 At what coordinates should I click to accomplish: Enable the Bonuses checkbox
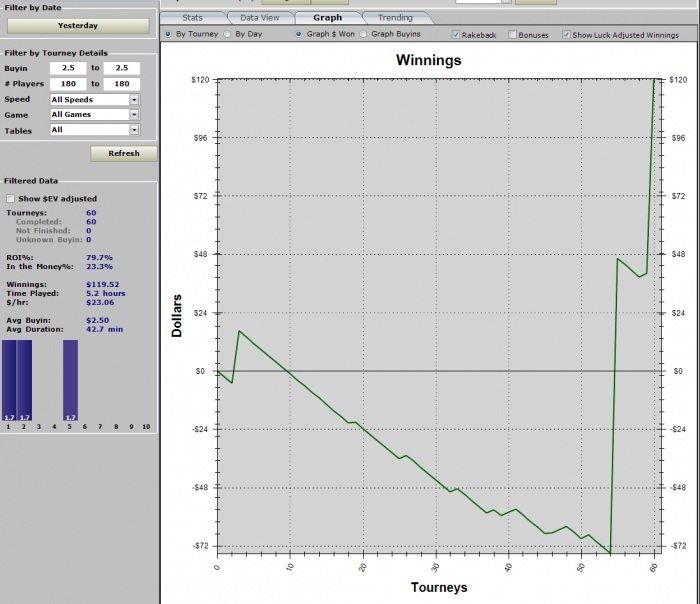point(512,34)
